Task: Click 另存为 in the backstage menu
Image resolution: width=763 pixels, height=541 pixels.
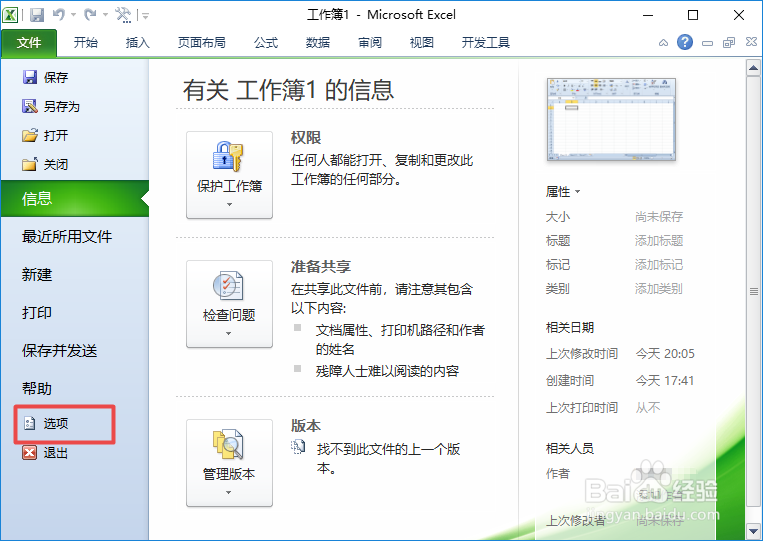Action: click(x=51, y=107)
